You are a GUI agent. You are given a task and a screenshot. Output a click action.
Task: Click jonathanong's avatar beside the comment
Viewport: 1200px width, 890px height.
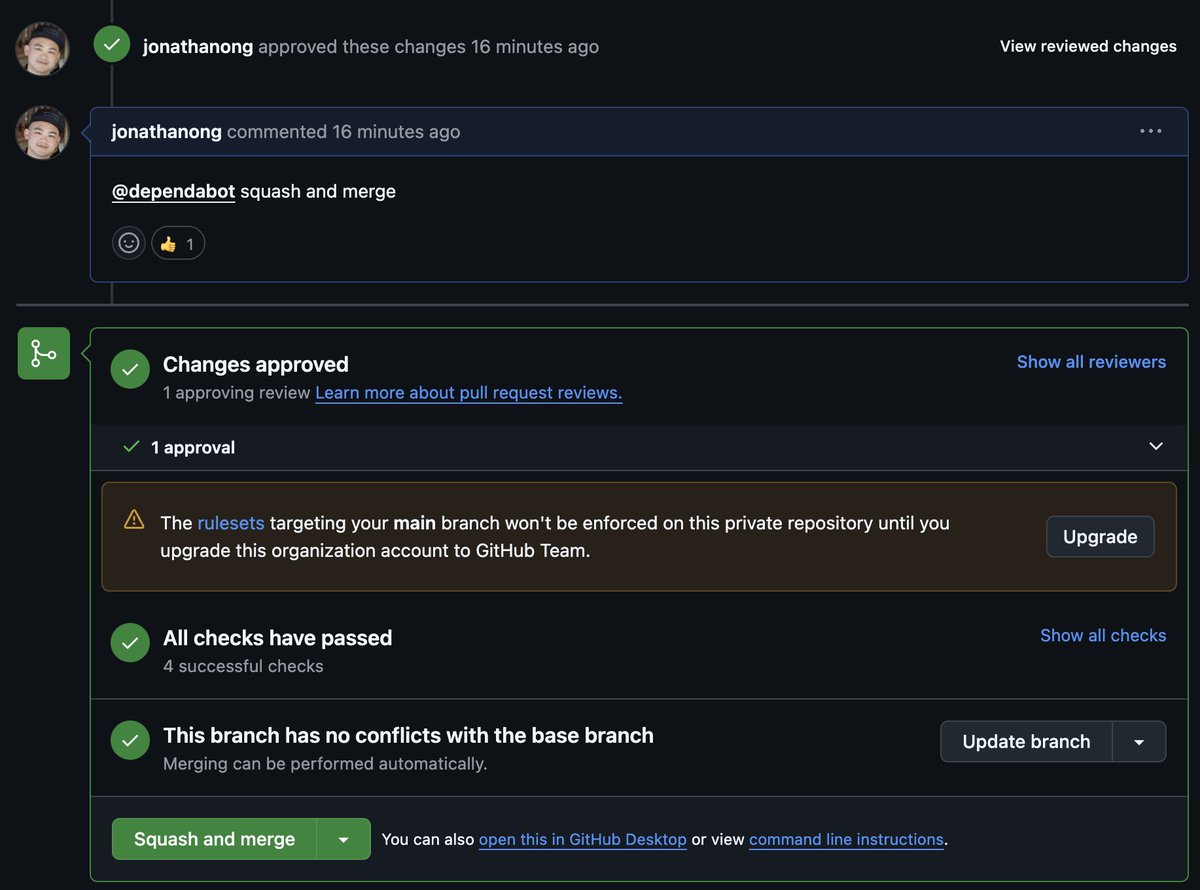pos(42,132)
